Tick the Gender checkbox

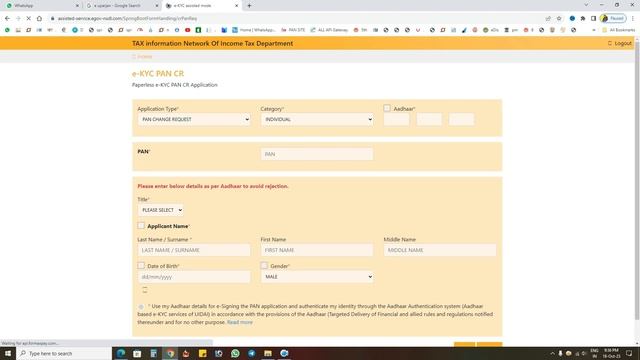(264, 265)
